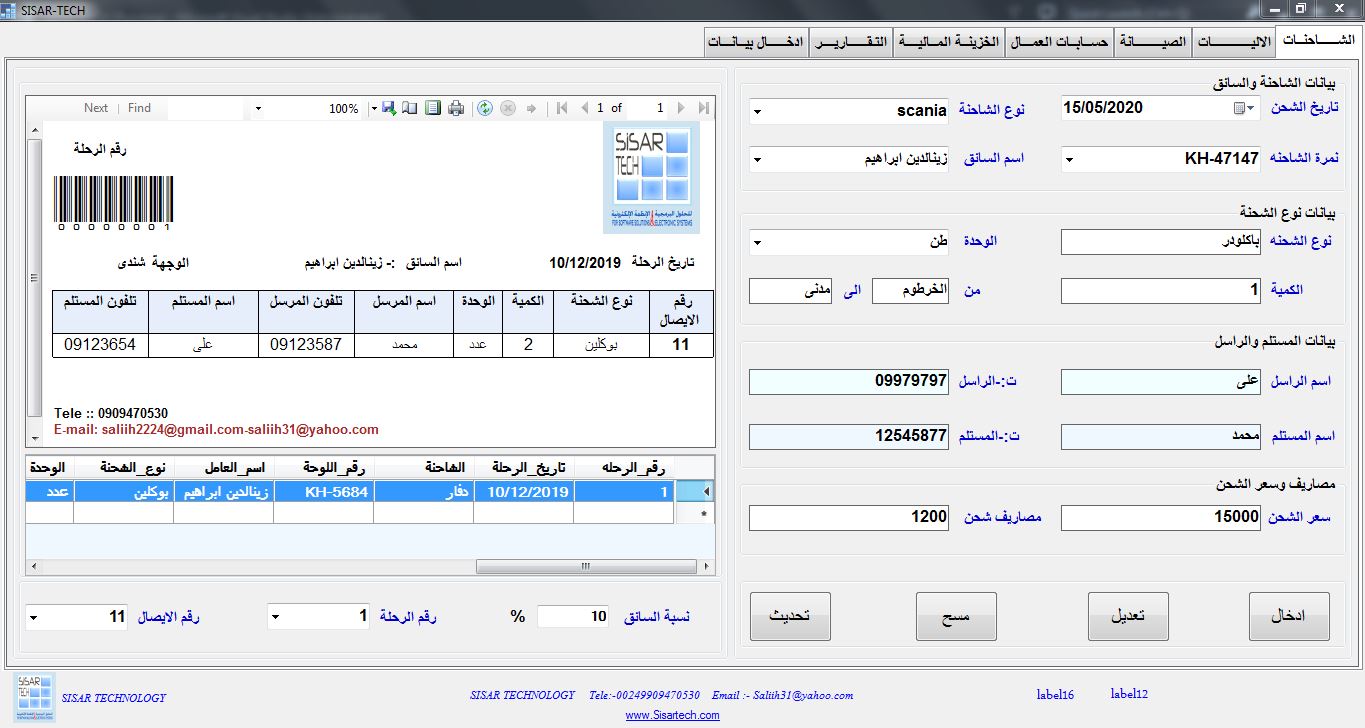Click the ادخال button
Screen dimensions: 1365x728
pyautogui.click(x=1290, y=616)
